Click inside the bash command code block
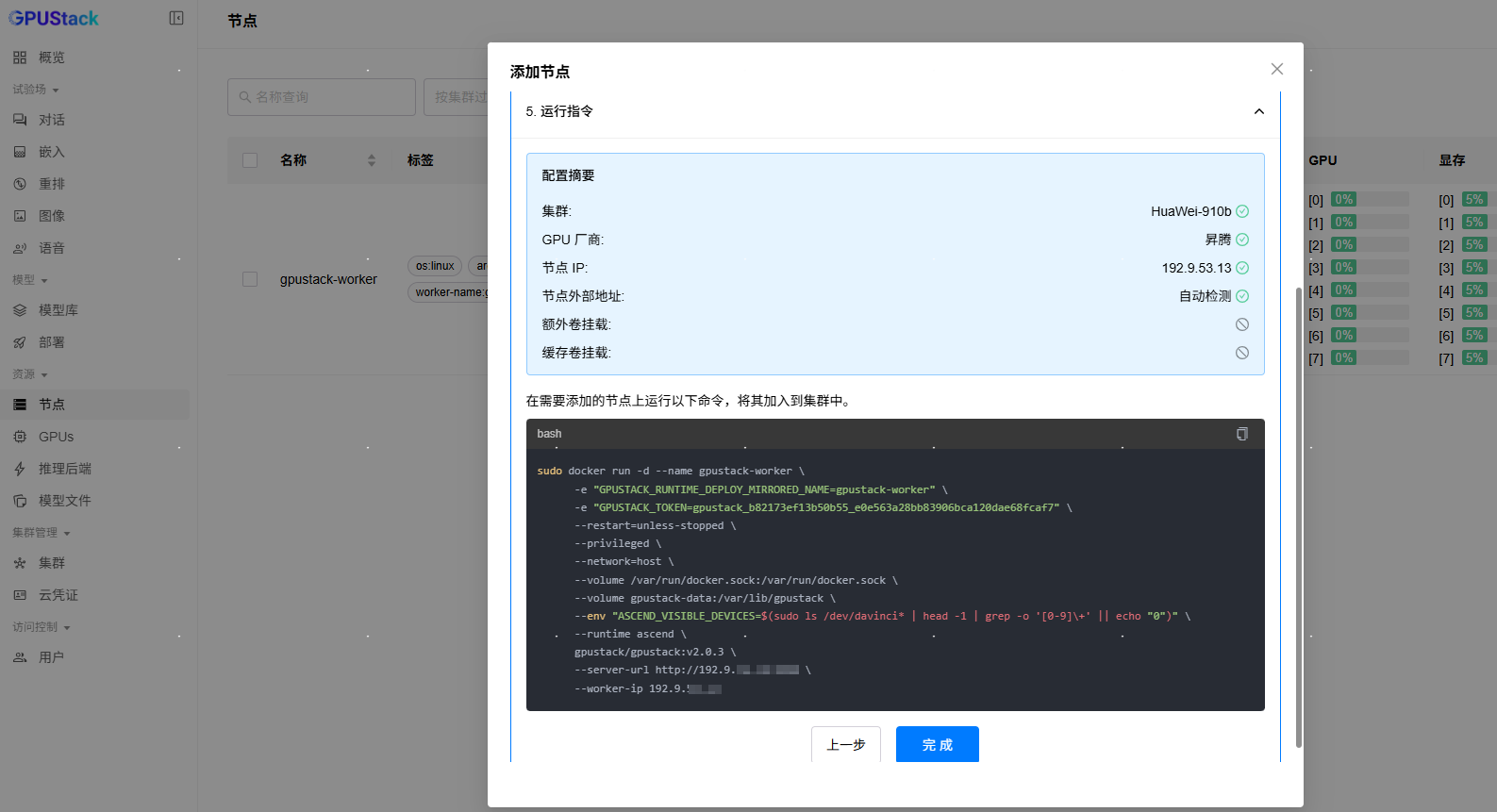Image resolution: width=1497 pixels, height=812 pixels. click(895, 579)
